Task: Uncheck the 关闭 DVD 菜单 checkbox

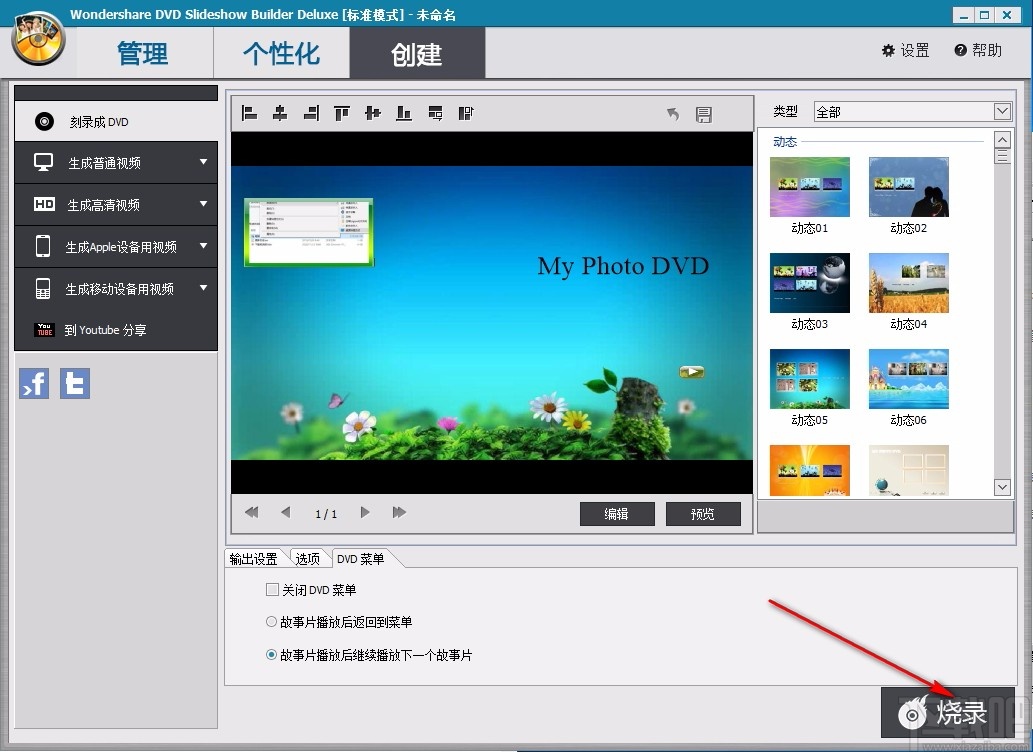Action: click(272, 590)
